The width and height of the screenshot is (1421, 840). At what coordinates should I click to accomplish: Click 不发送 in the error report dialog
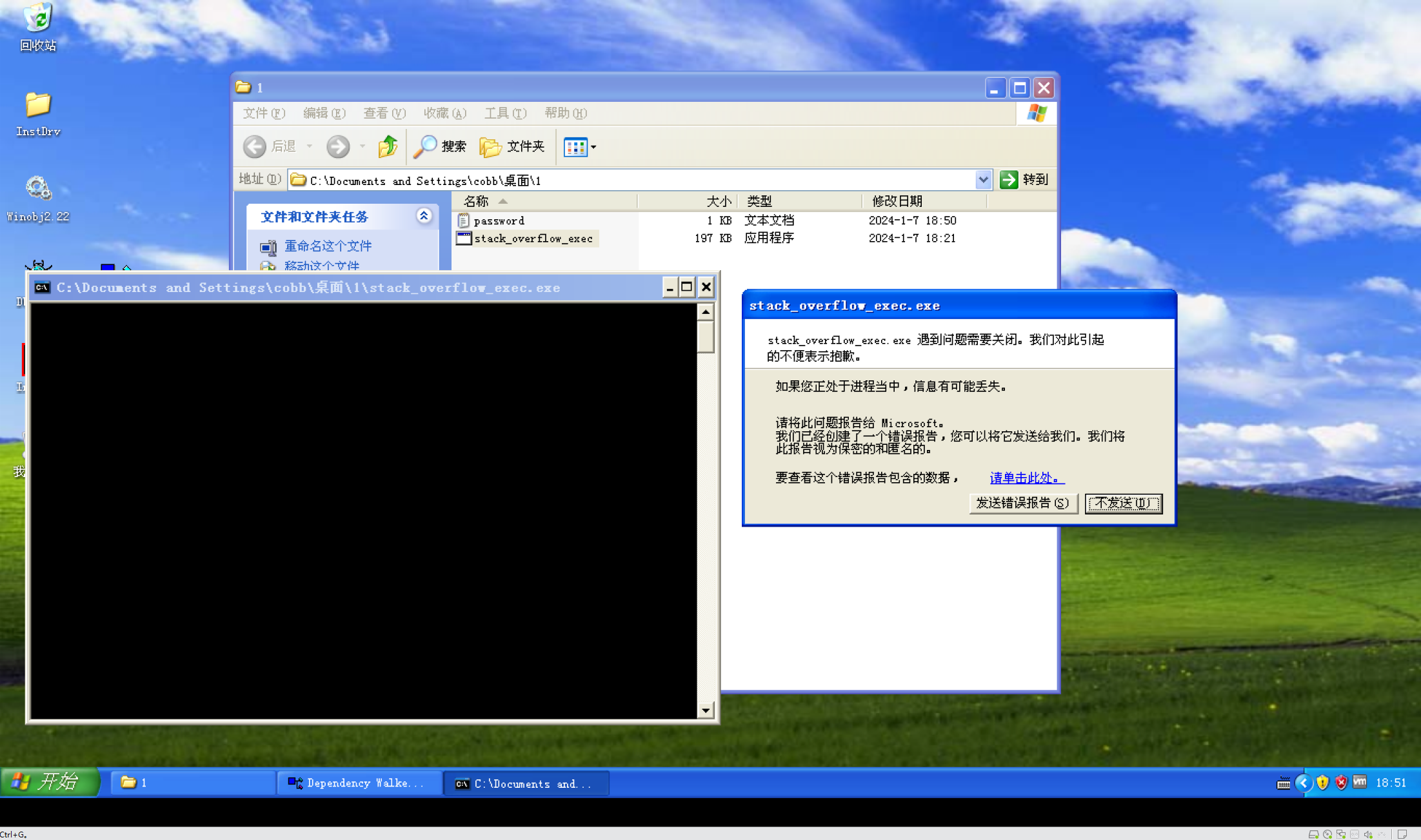pyautogui.click(x=1123, y=503)
